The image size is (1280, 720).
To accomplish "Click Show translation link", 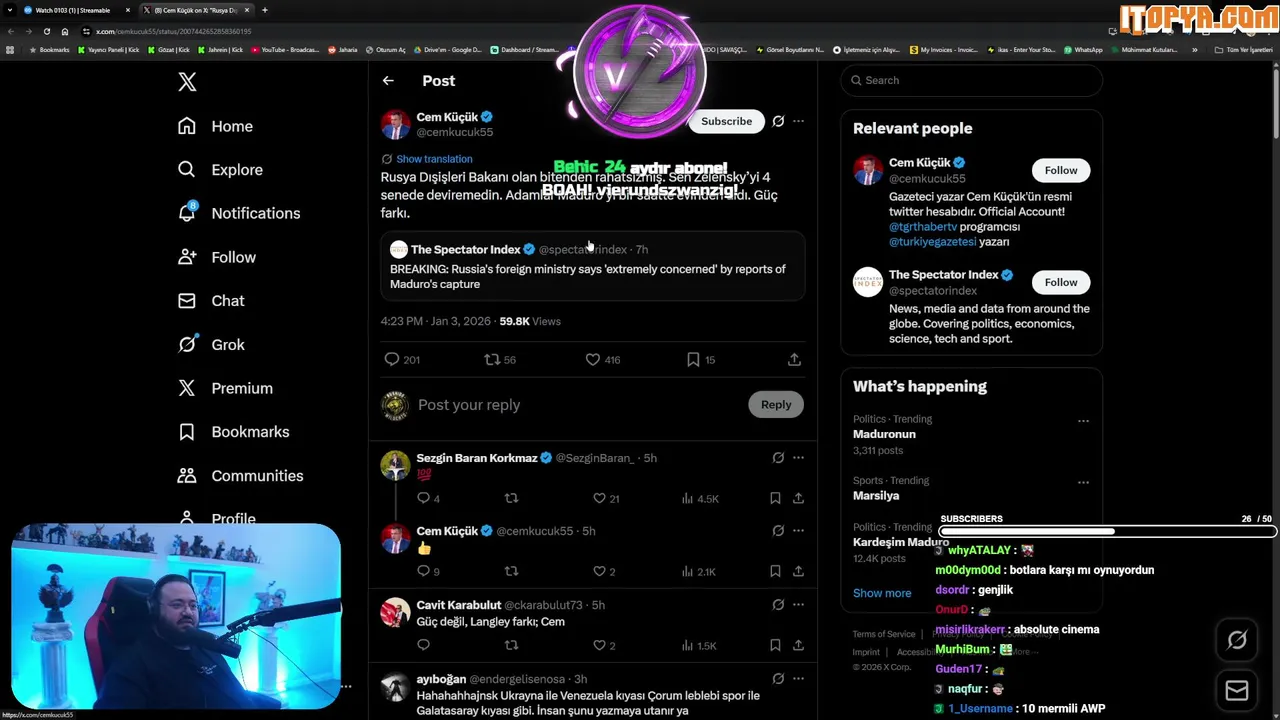I will click(434, 159).
